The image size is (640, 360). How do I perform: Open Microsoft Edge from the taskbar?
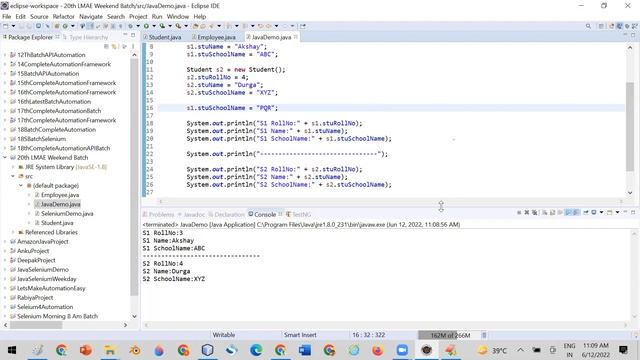point(256,350)
